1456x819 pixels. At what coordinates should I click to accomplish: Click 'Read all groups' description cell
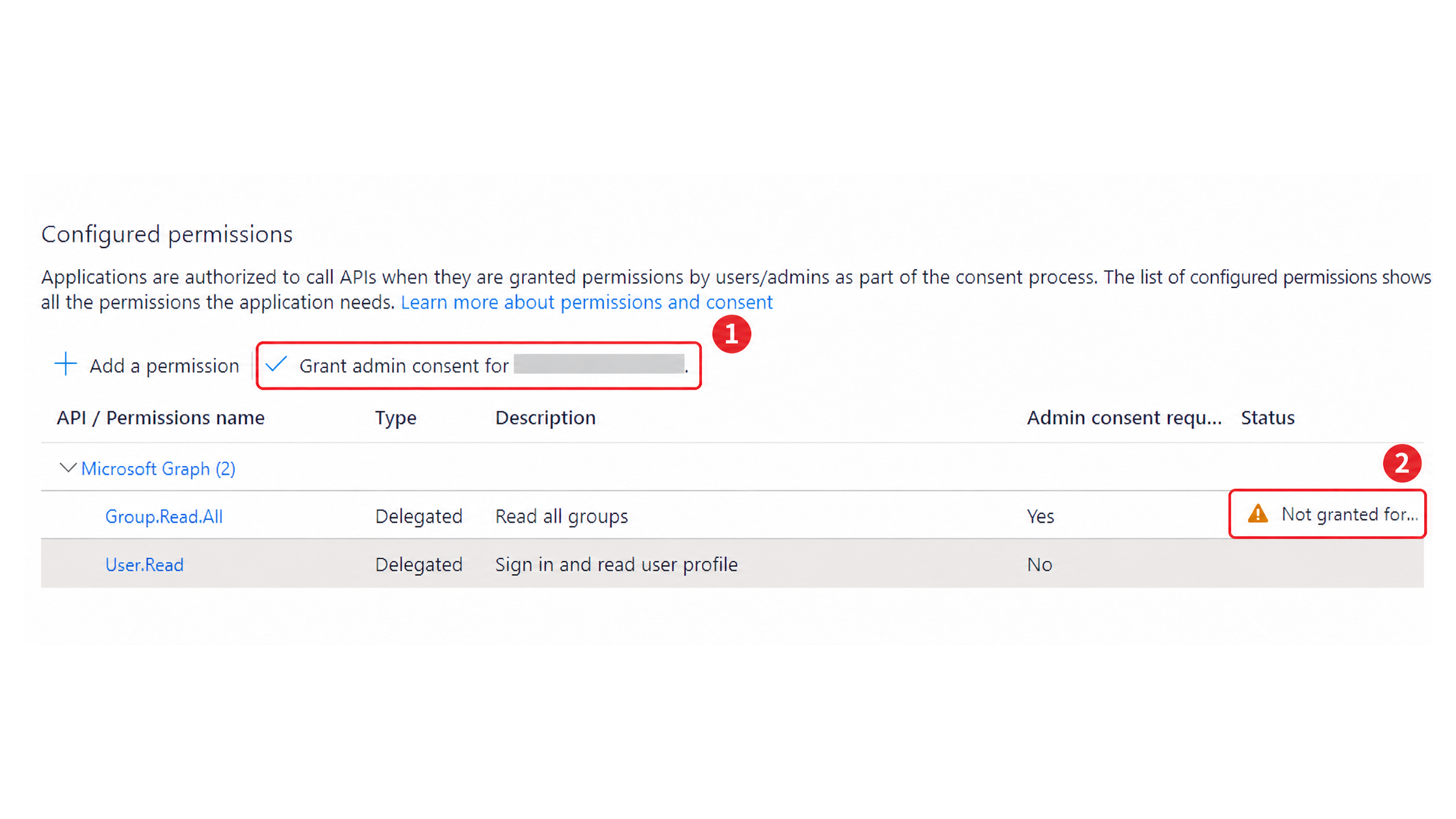click(562, 516)
